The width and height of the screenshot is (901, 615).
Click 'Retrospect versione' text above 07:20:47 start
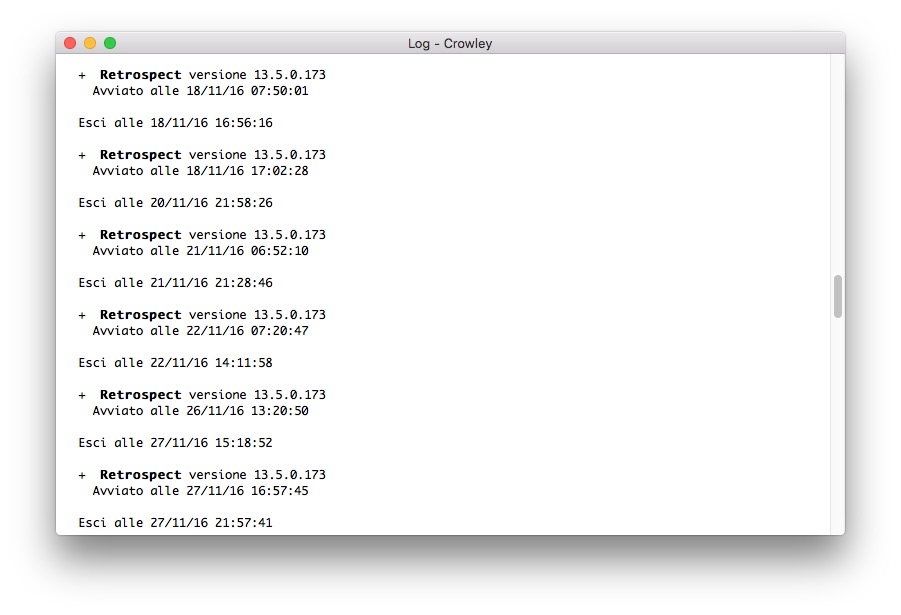[x=173, y=314]
